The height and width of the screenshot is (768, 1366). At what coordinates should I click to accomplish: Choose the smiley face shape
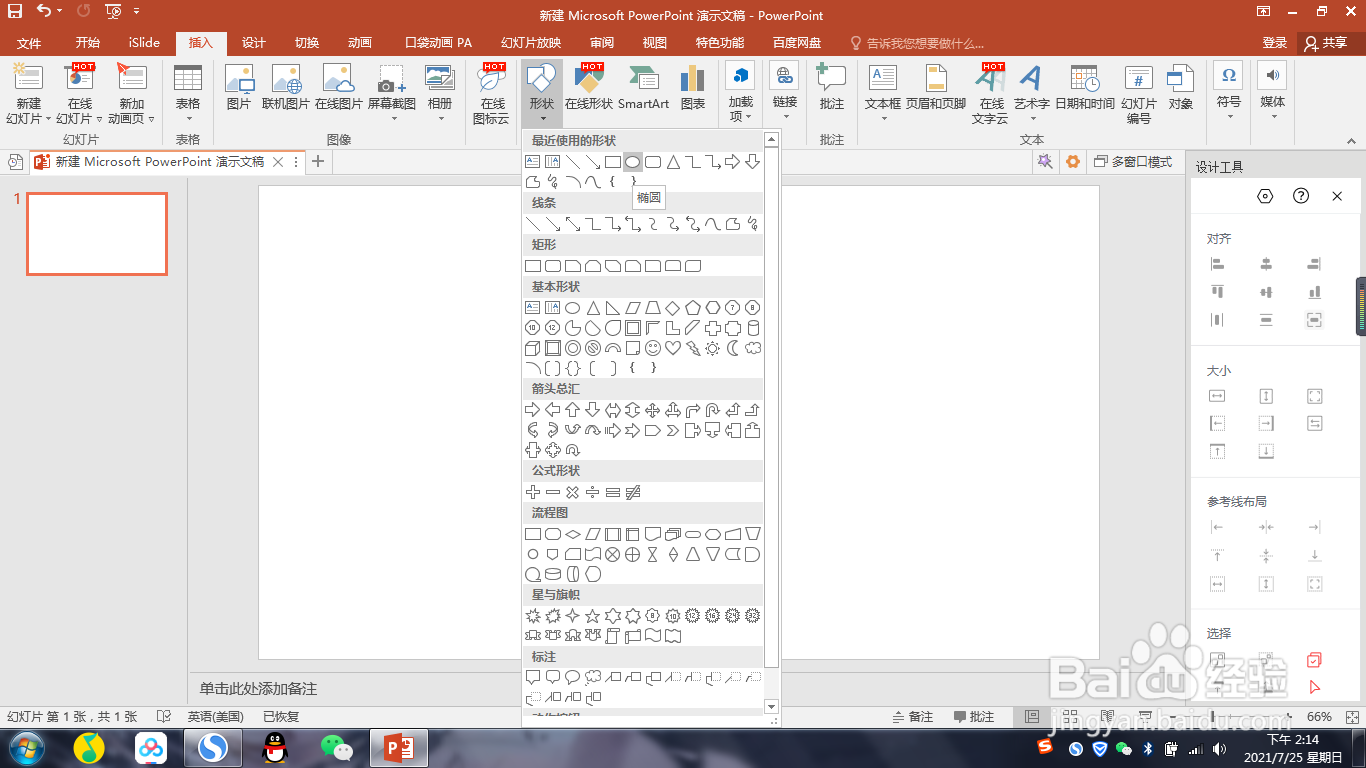(653, 348)
